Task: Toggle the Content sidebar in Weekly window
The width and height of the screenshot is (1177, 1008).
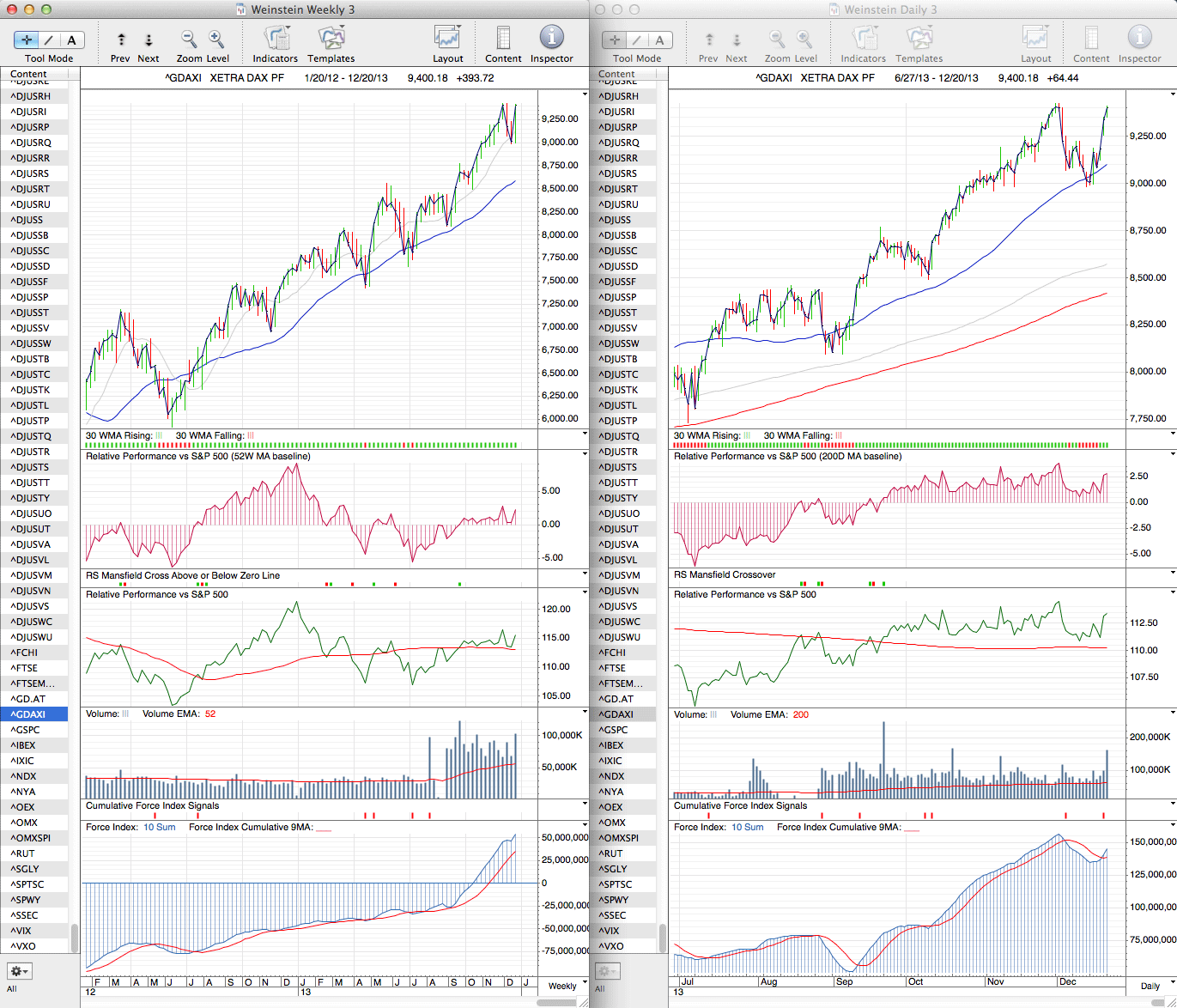Action: [503, 39]
